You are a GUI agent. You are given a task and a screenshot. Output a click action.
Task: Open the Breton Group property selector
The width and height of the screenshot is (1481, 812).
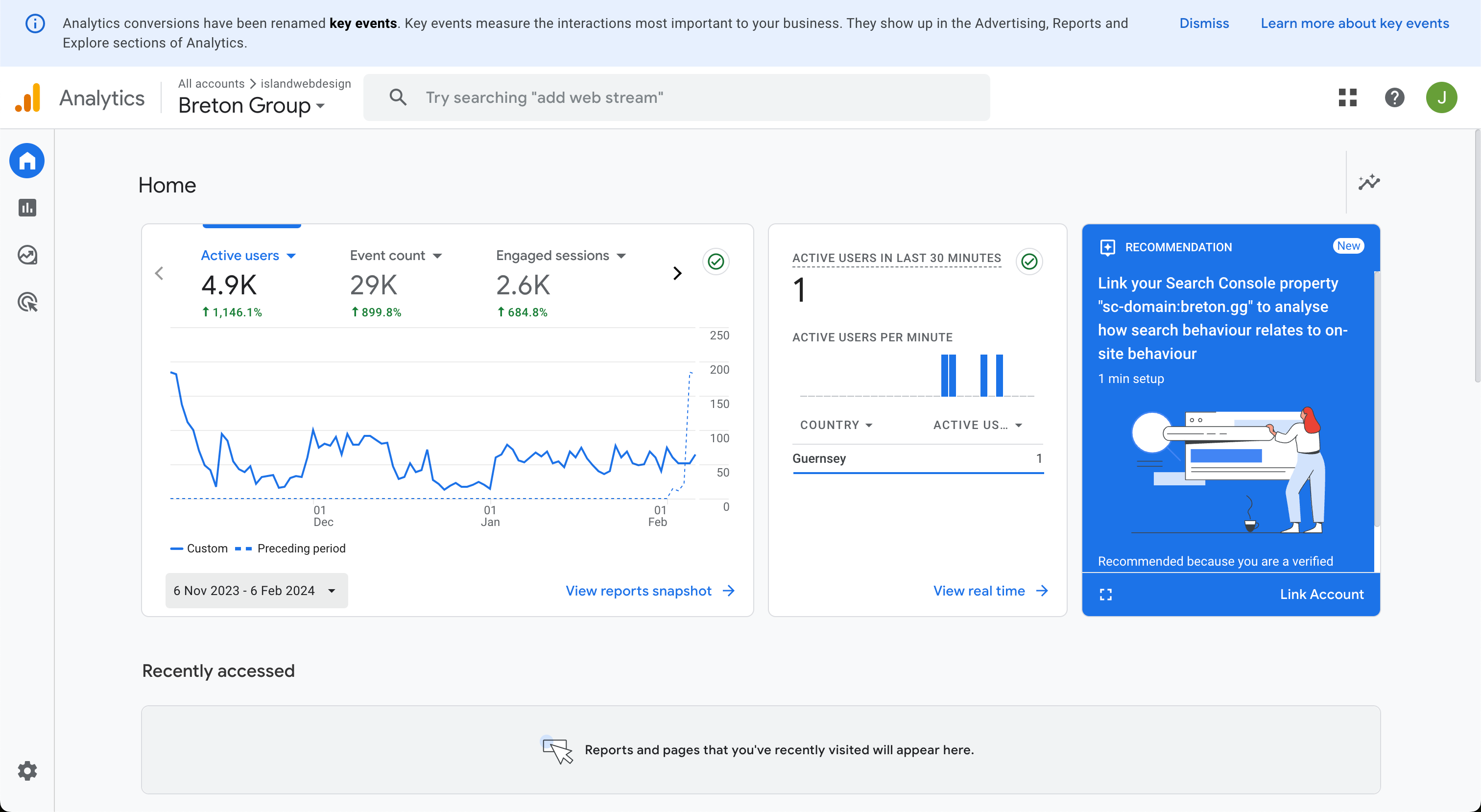[251, 105]
